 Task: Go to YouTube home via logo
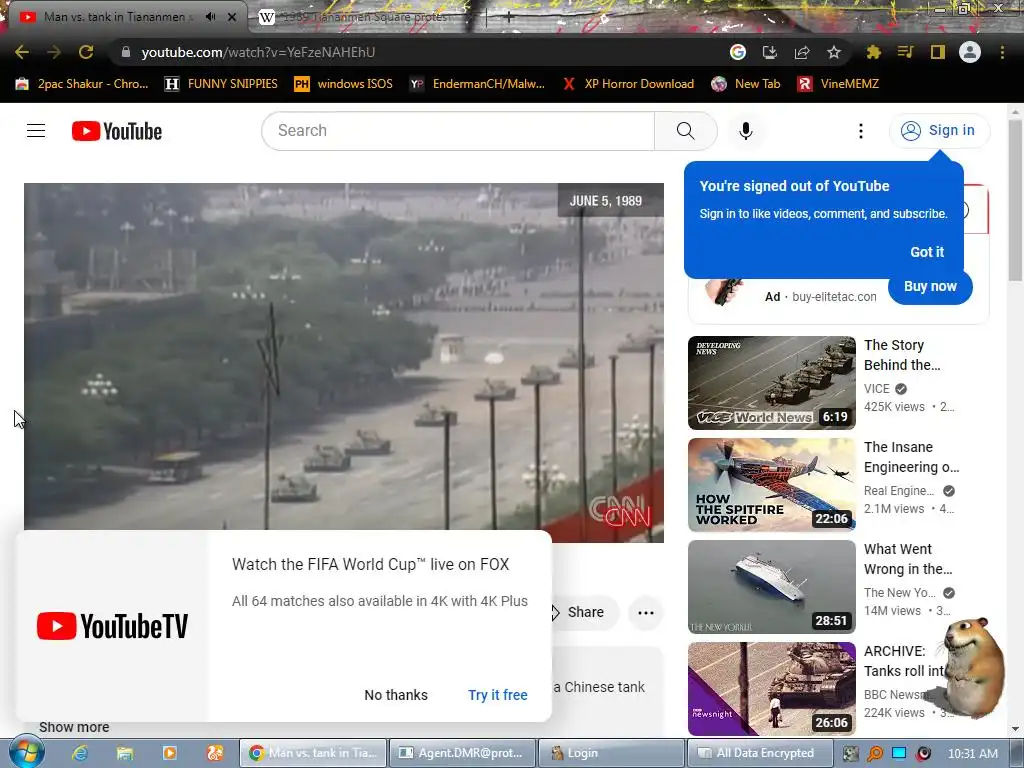[117, 131]
